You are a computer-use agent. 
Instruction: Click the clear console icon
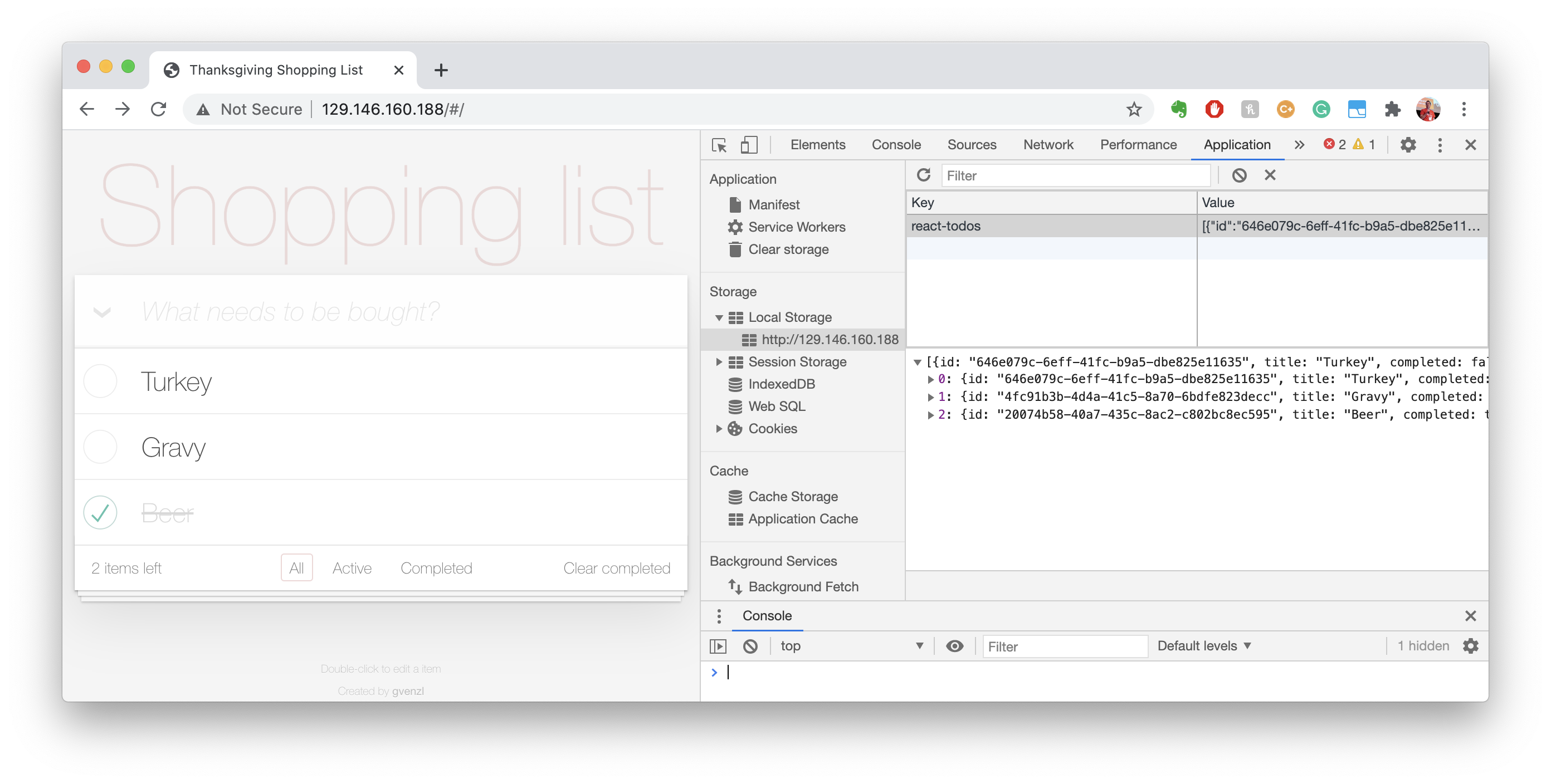(750, 646)
